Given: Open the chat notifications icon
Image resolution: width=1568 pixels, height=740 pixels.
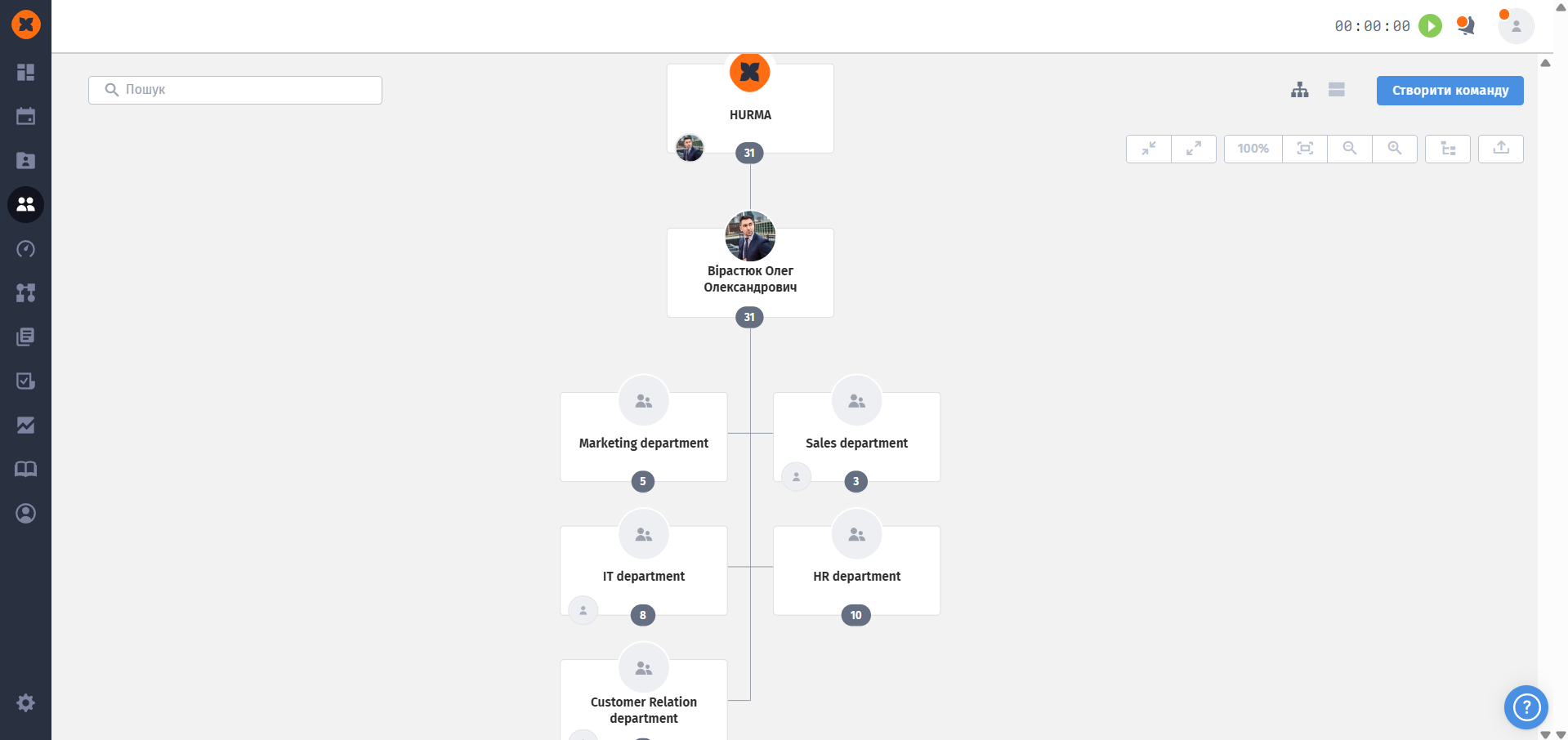Looking at the screenshot, I should click(x=1466, y=26).
